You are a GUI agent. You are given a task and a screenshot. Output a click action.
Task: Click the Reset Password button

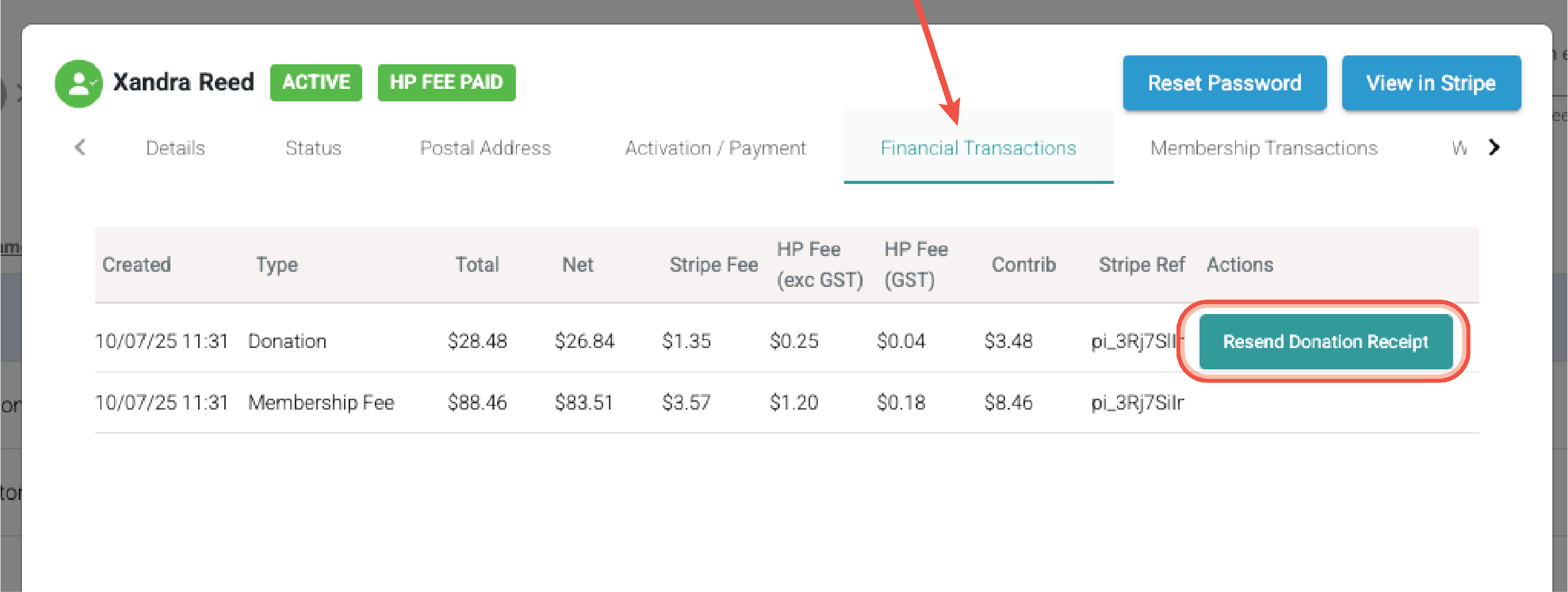point(1224,83)
